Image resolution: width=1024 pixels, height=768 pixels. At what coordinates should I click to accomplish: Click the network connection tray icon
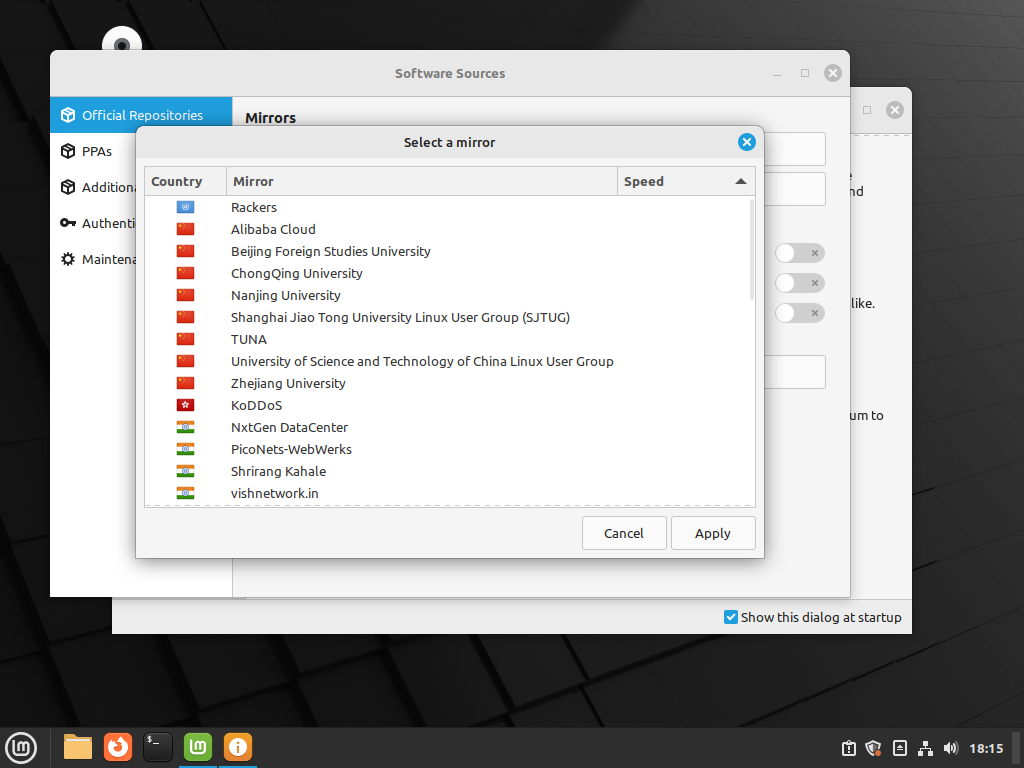pos(925,748)
